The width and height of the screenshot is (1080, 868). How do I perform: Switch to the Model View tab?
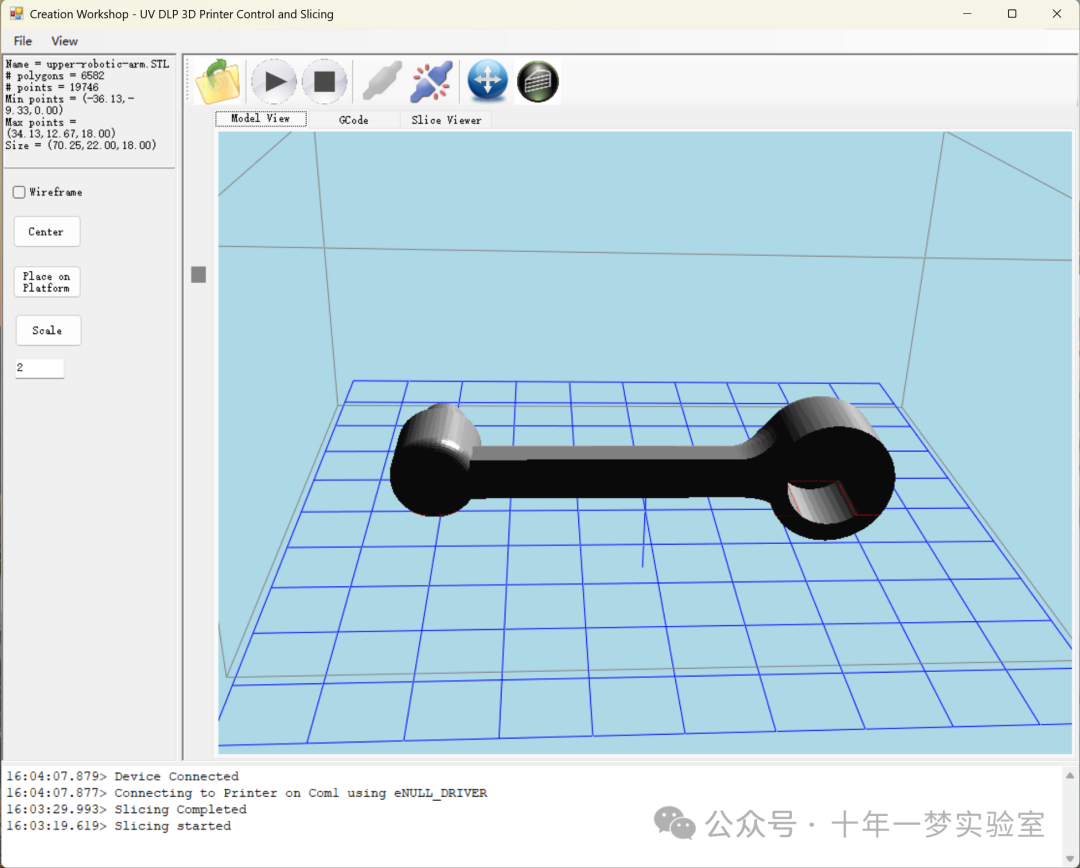click(261, 118)
